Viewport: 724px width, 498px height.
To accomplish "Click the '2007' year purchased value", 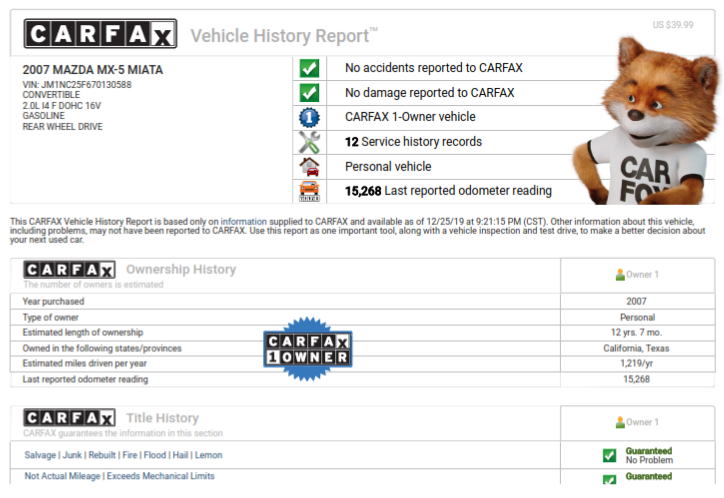I will click(x=636, y=301).
